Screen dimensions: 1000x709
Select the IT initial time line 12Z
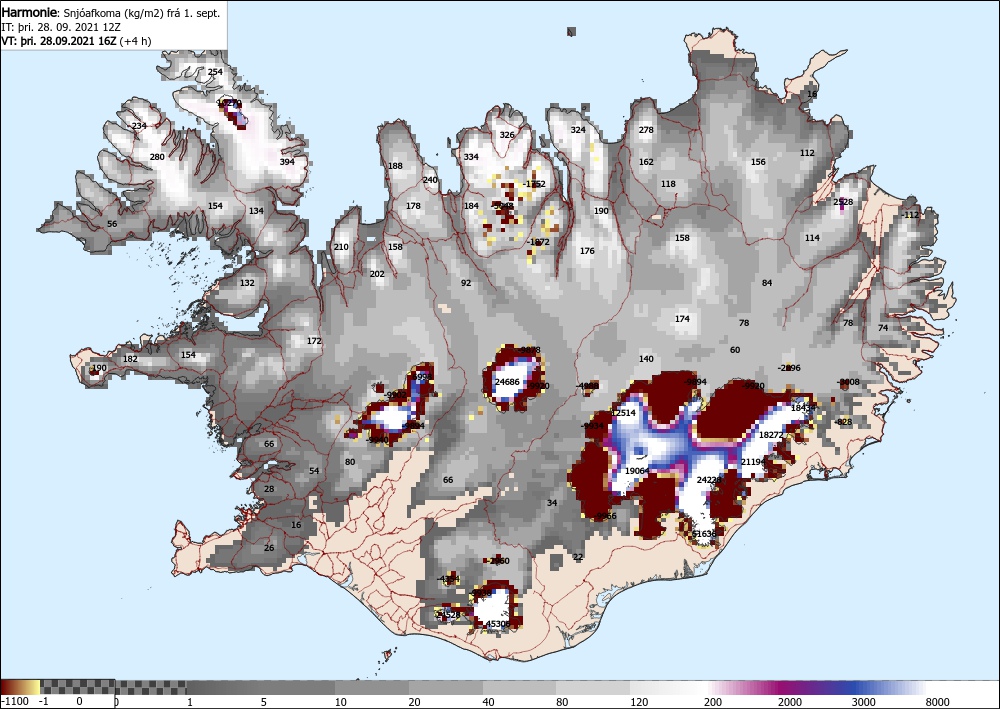point(61,27)
